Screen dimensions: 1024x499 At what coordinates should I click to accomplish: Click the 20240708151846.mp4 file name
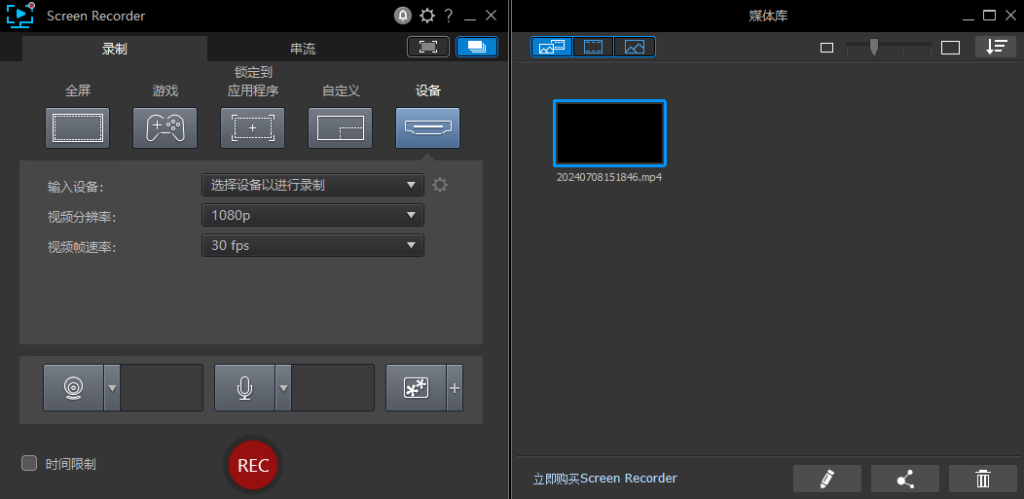pos(609,177)
